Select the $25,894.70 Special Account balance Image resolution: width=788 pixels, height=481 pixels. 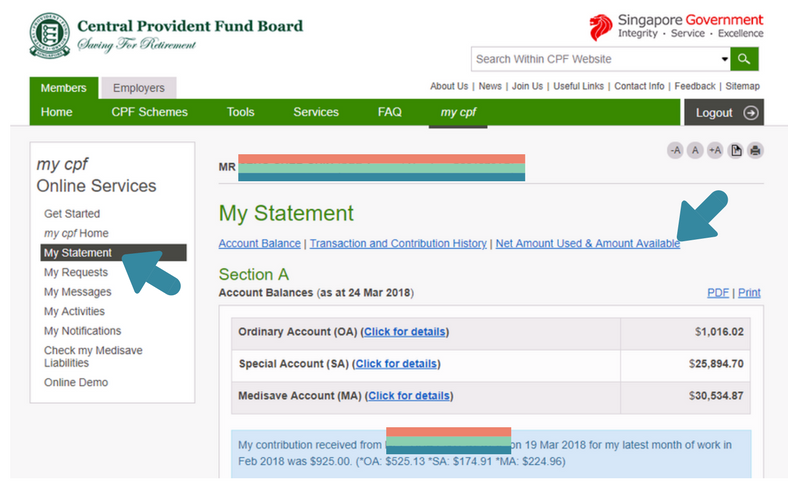(x=716, y=364)
